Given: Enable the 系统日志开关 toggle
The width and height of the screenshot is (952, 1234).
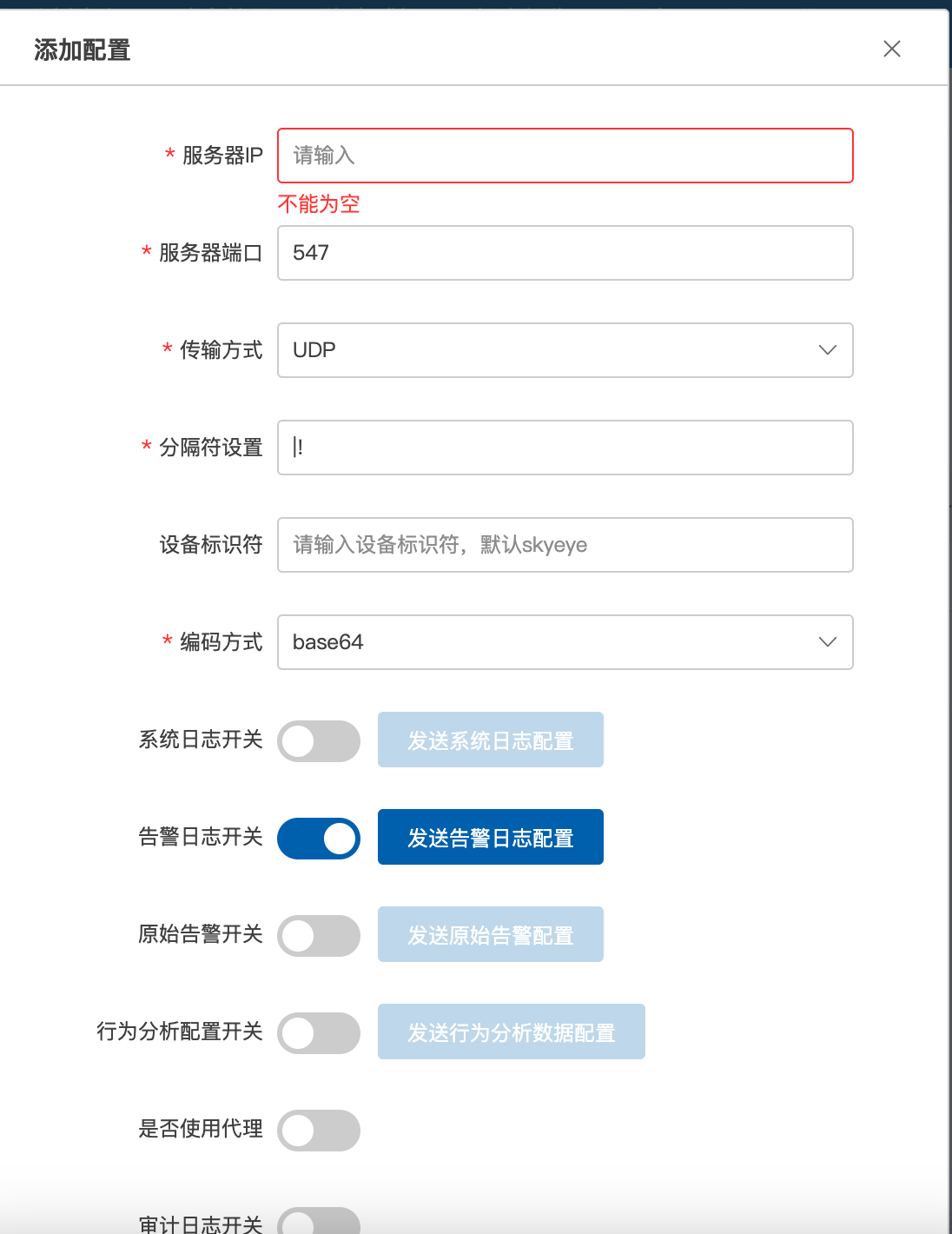Looking at the screenshot, I should pos(319,741).
